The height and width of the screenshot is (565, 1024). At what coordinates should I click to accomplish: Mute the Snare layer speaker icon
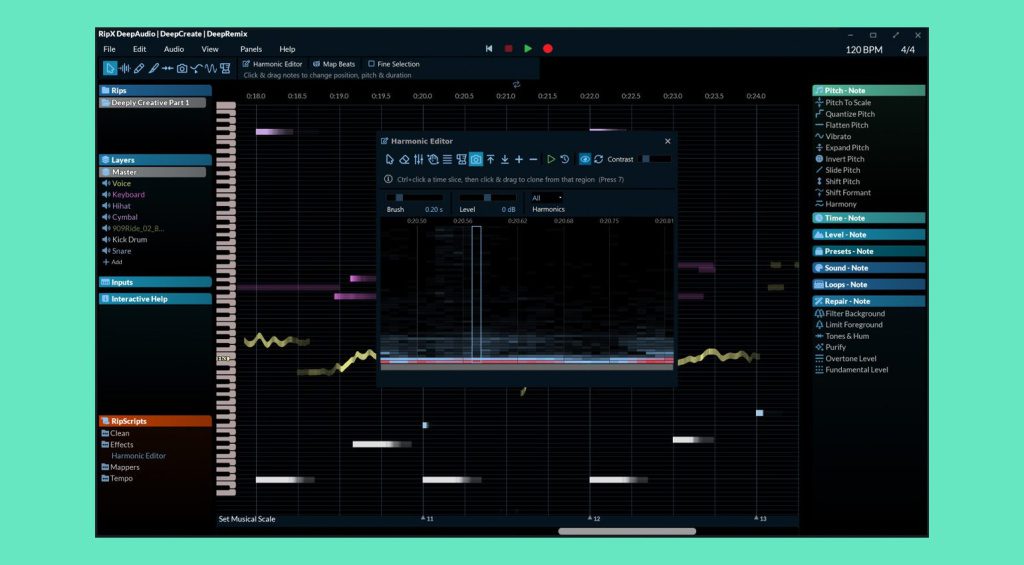(x=106, y=251)
